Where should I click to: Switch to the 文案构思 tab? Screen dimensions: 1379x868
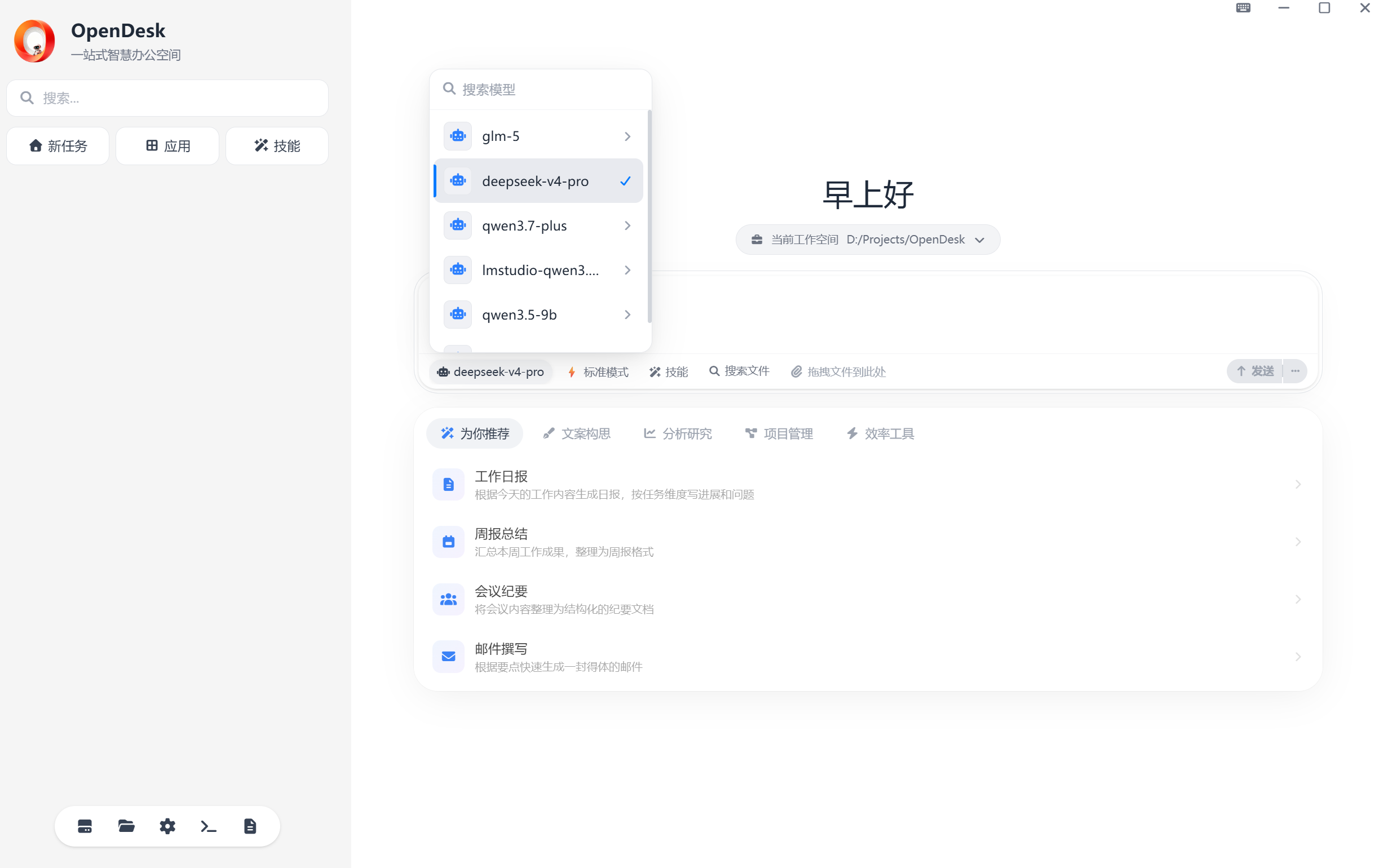point(577,433)
